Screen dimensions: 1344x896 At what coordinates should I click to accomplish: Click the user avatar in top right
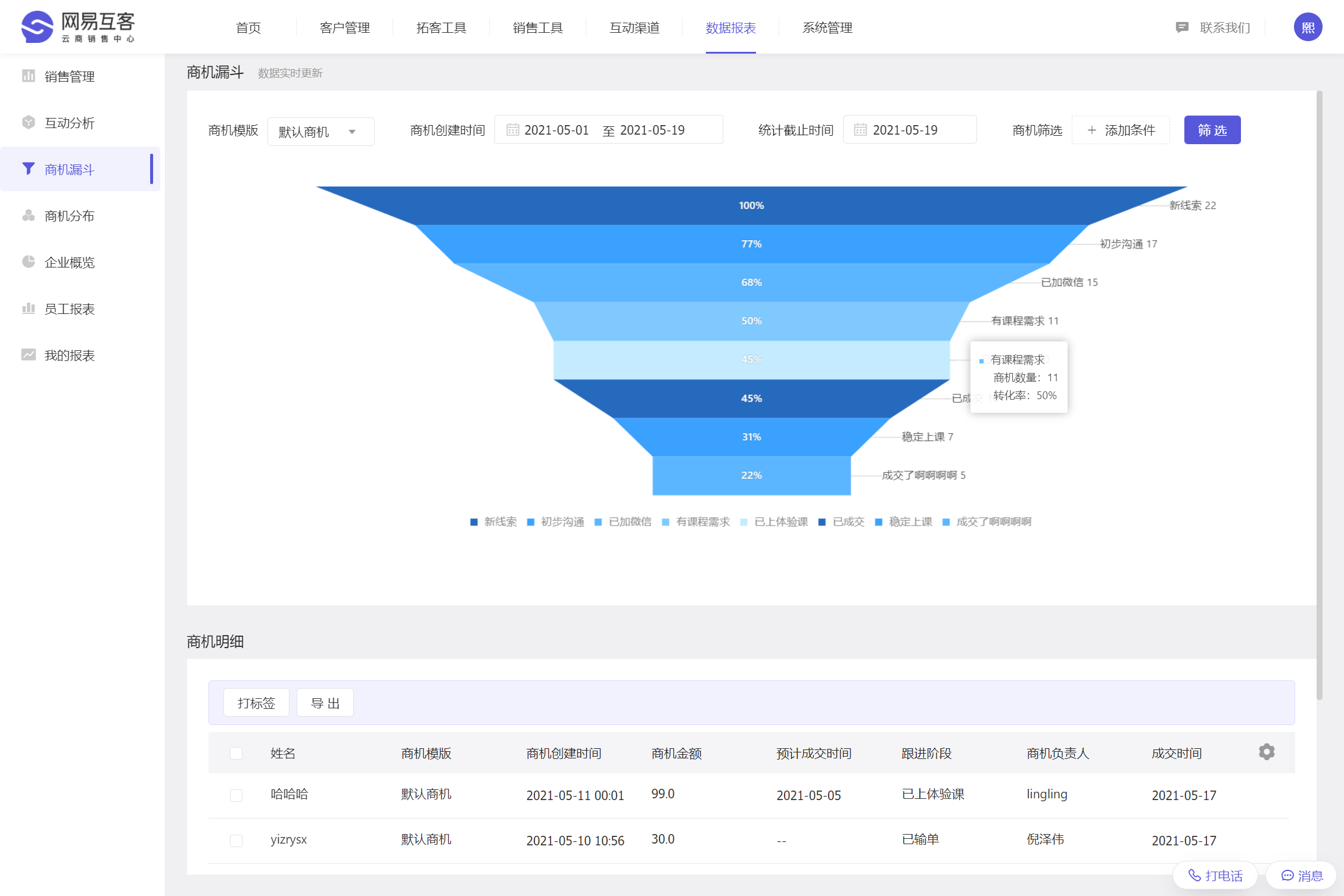pos(1308,27)
